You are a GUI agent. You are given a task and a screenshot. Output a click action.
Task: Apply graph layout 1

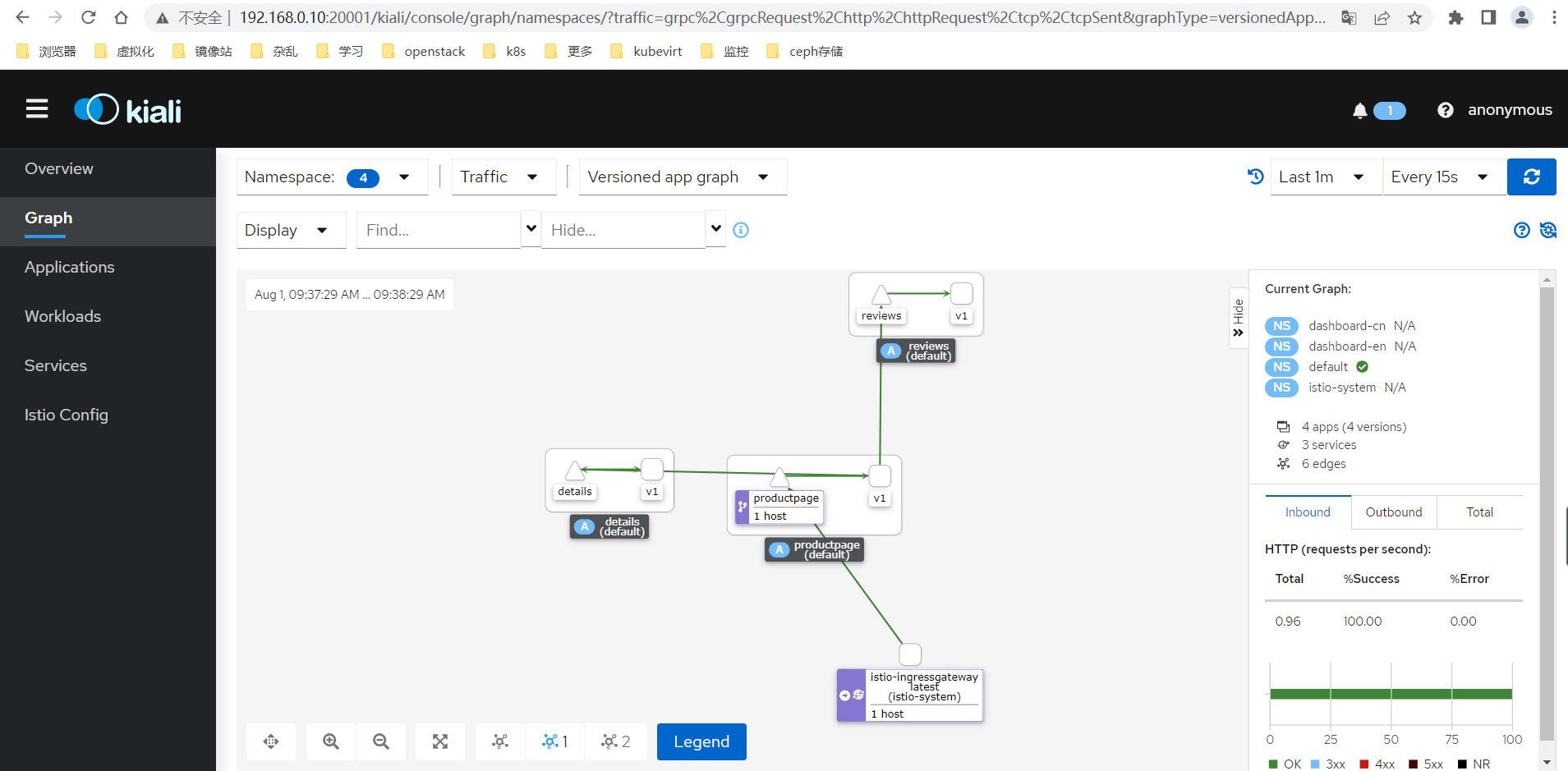pyautogui.click(x=555, y=741)
